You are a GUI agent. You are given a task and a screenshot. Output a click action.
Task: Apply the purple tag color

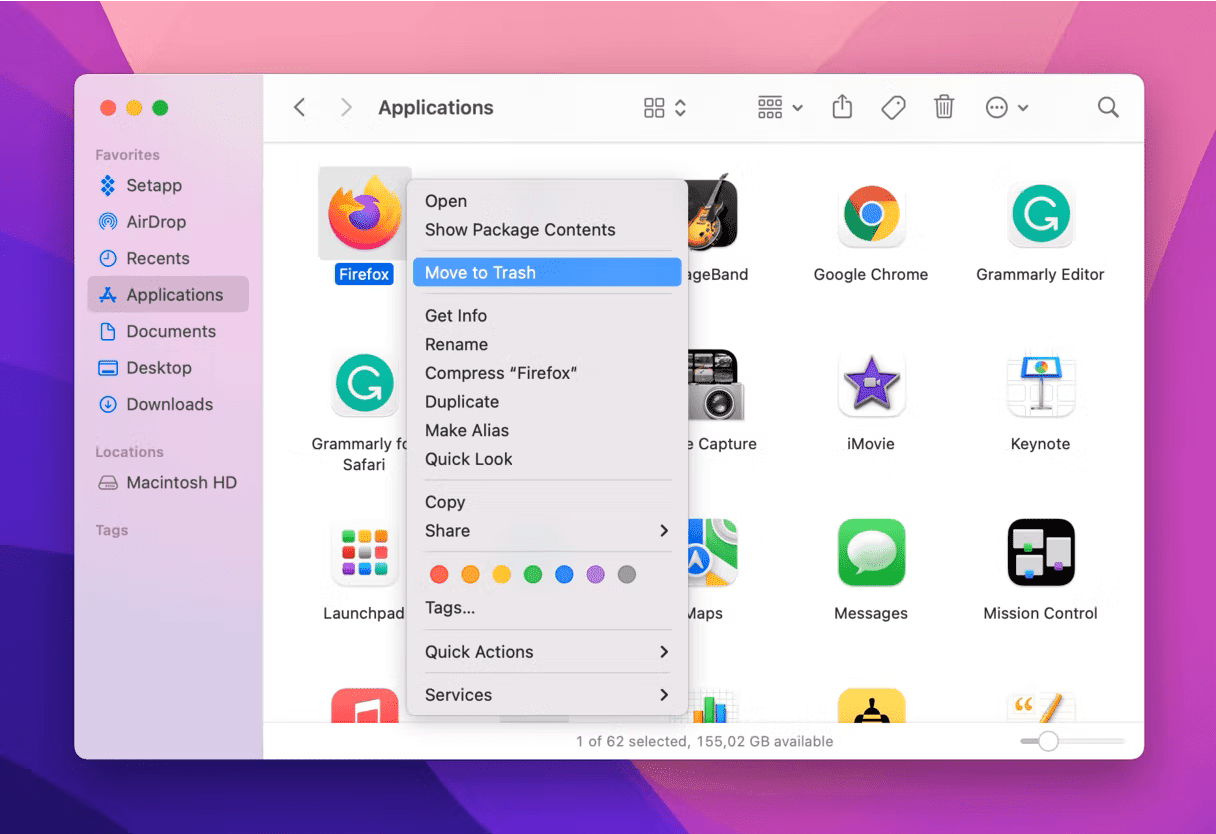595,574
